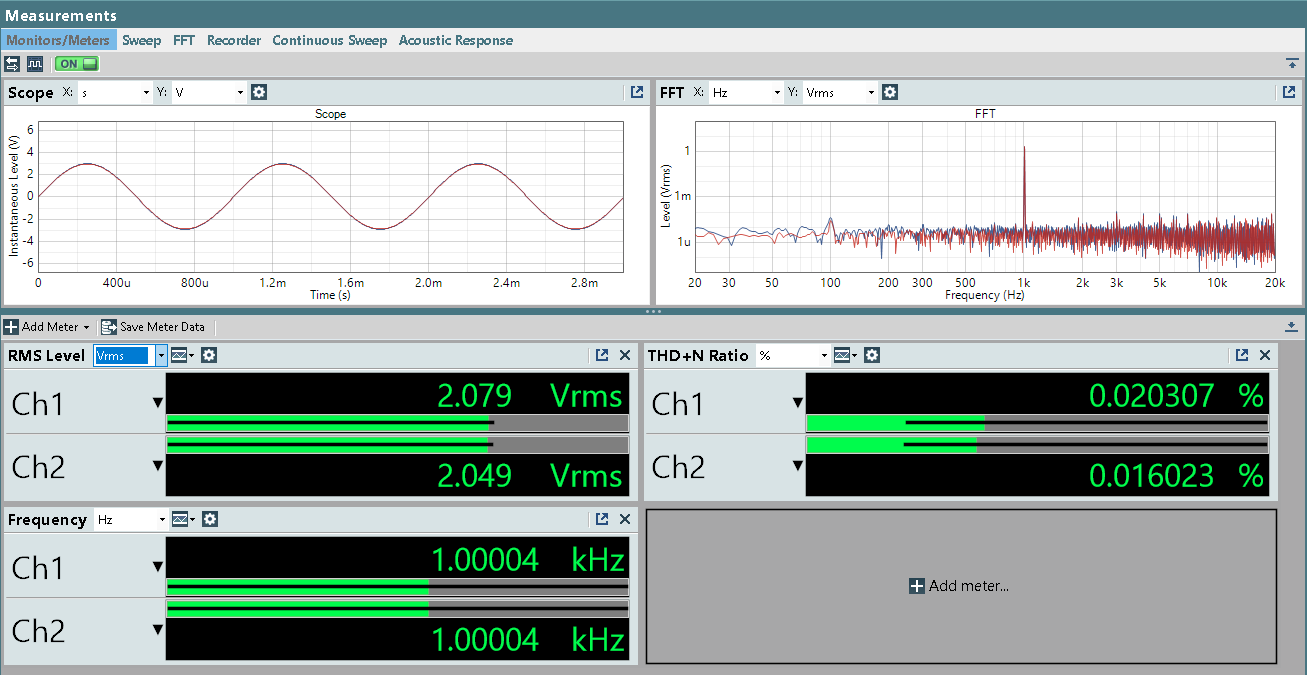
Task: Open the Add Meter dropdown menu
Action: point(47,327)
